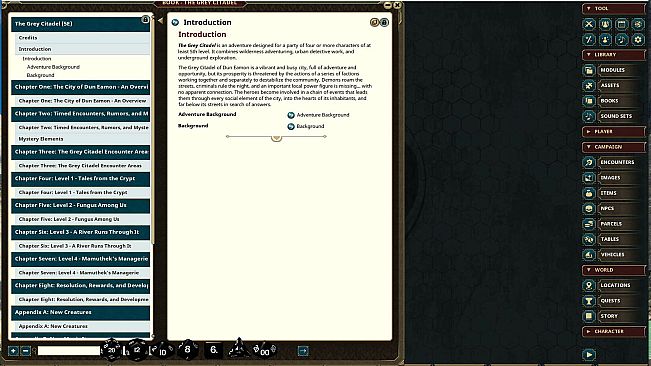Click the d4 die
Viewport: 651px width, 366px height.
(238, 348)
